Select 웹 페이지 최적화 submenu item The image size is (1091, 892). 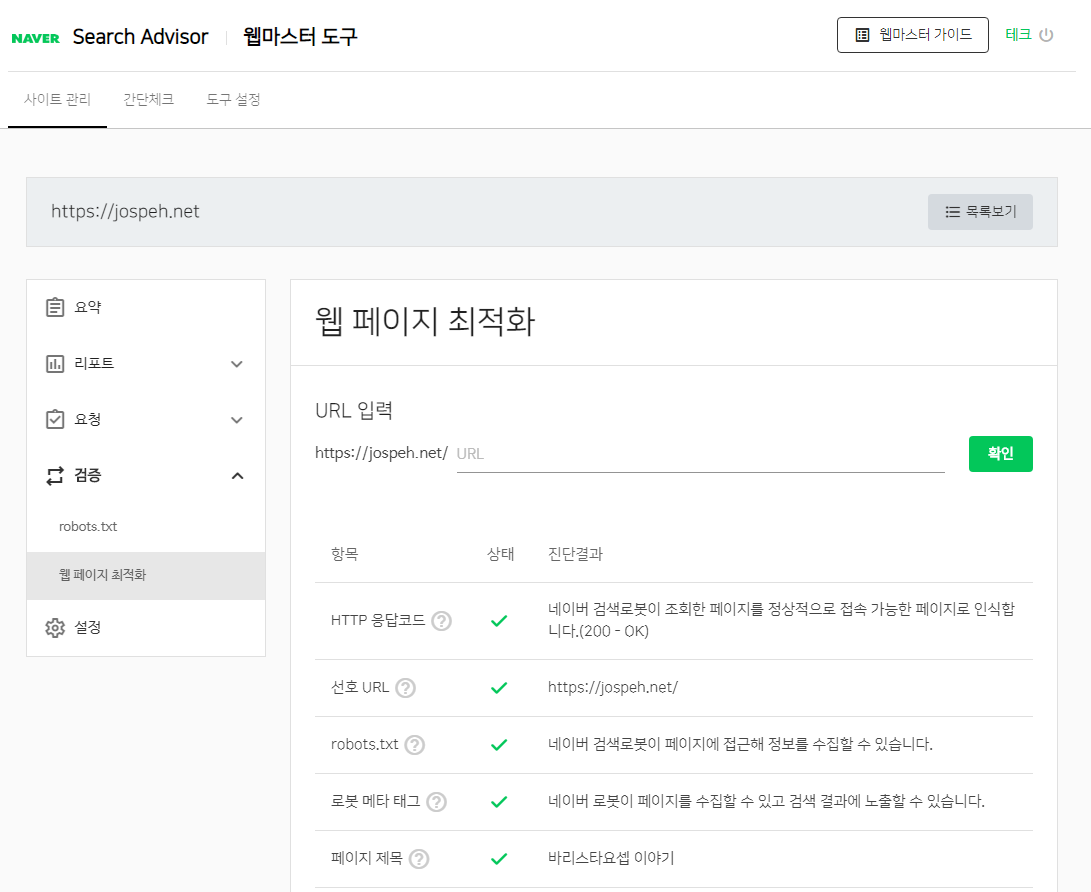point(146,575)
